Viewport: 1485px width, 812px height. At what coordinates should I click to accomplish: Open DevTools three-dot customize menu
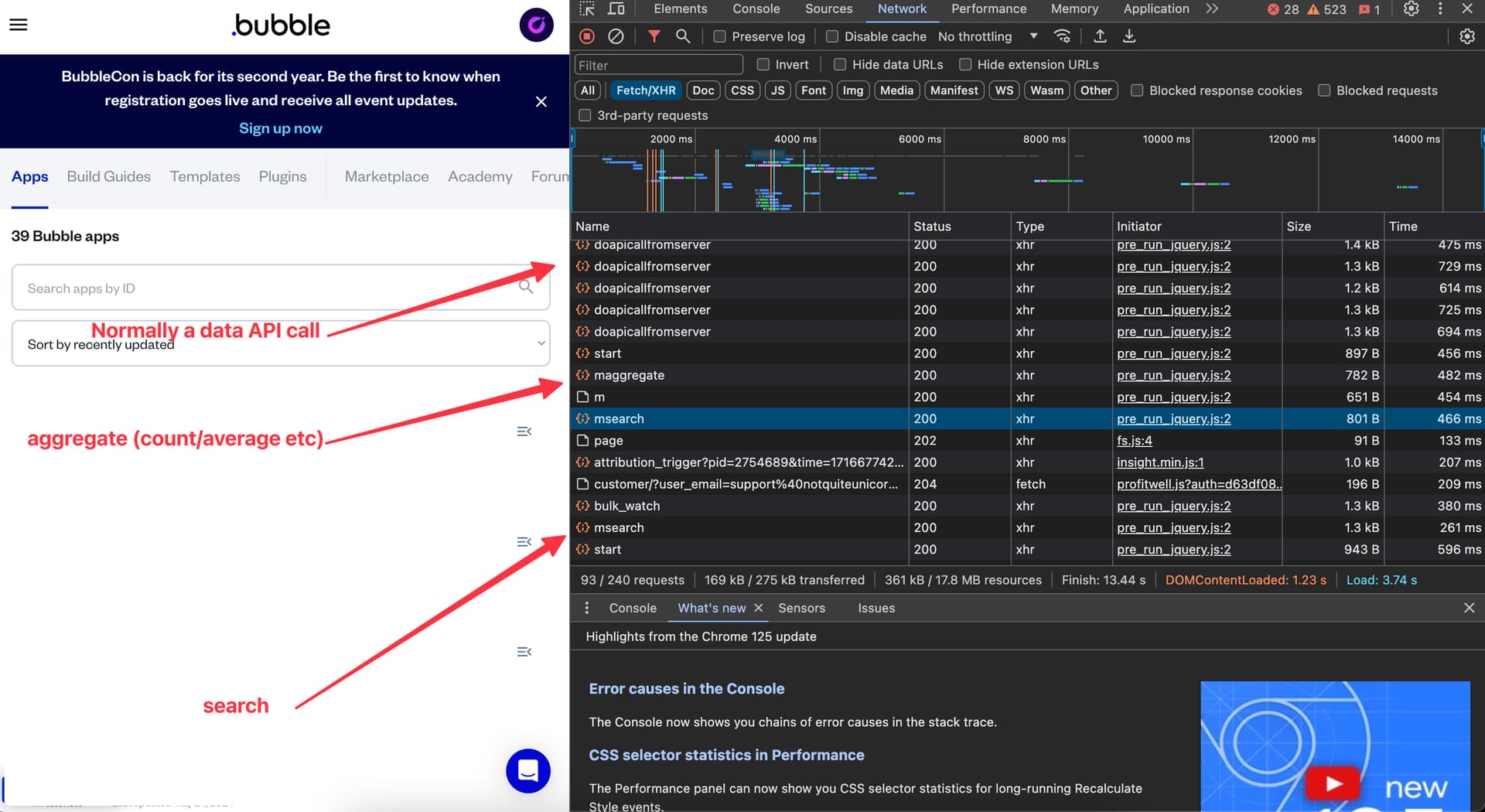(x=1440, y=9)
